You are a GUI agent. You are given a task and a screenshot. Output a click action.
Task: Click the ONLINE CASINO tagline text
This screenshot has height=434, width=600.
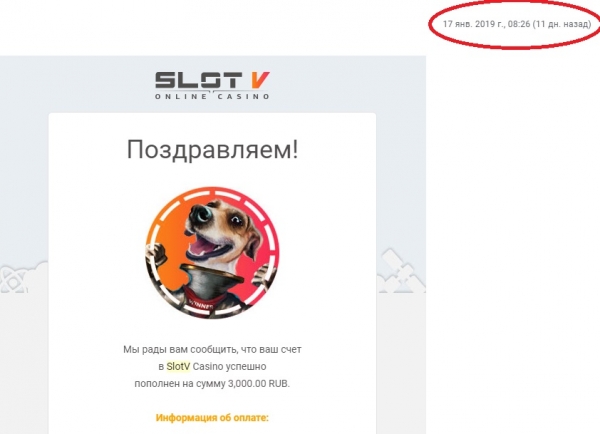(x=212, y=96)
